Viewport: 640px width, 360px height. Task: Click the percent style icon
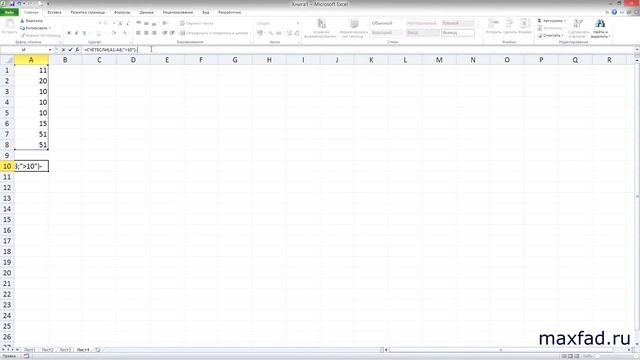coord(271,33)
